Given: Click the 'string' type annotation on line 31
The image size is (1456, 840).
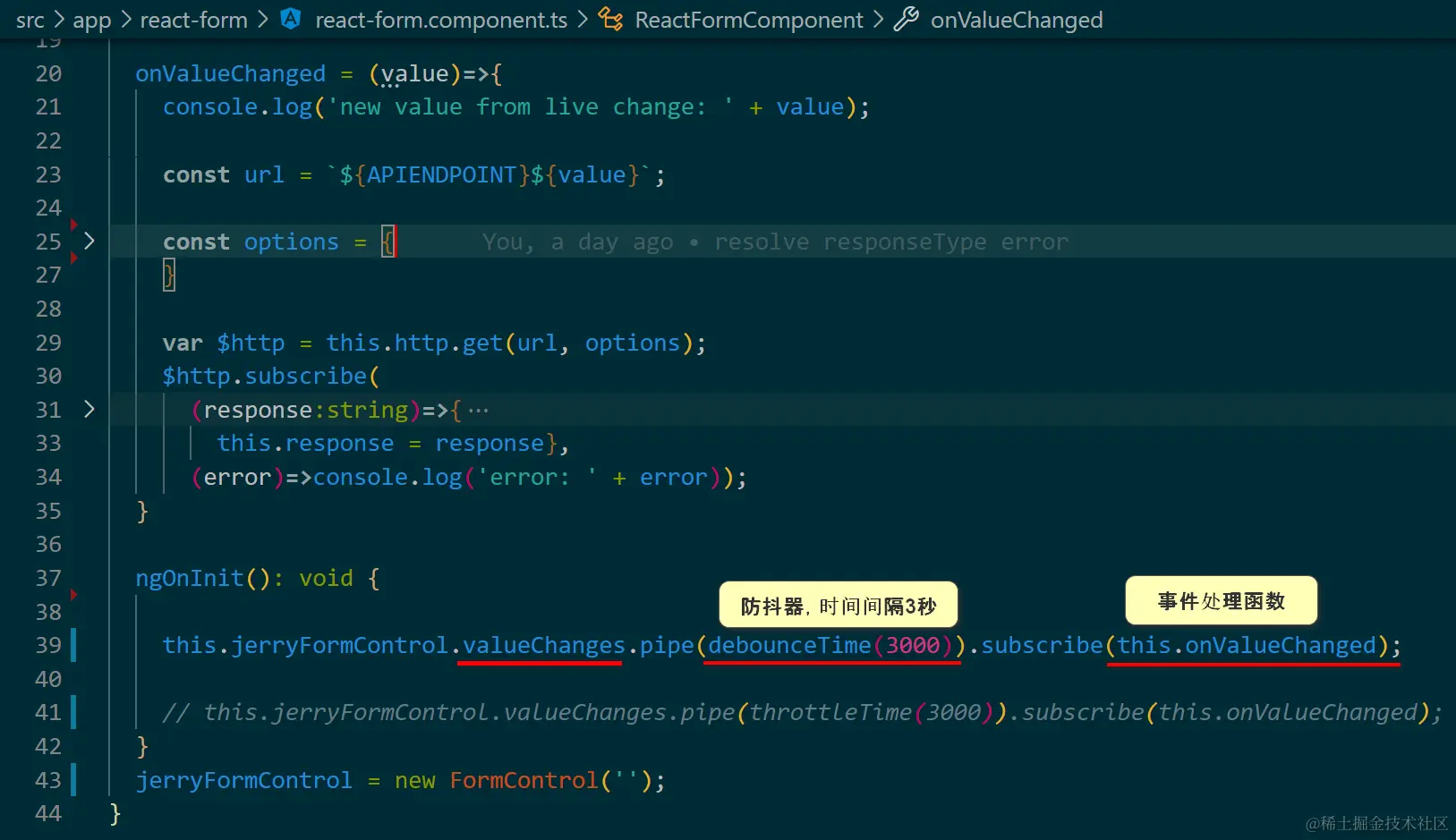Looking at the screenshot, I should pyautogui.click(x=367, y=410).
